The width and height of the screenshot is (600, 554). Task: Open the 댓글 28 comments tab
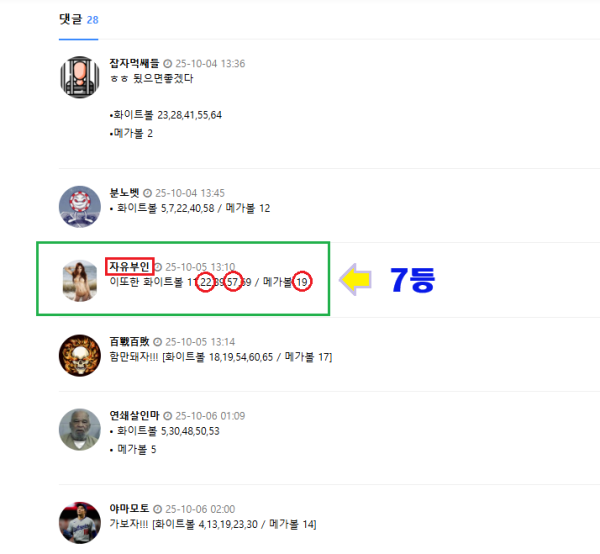(78, 19)
